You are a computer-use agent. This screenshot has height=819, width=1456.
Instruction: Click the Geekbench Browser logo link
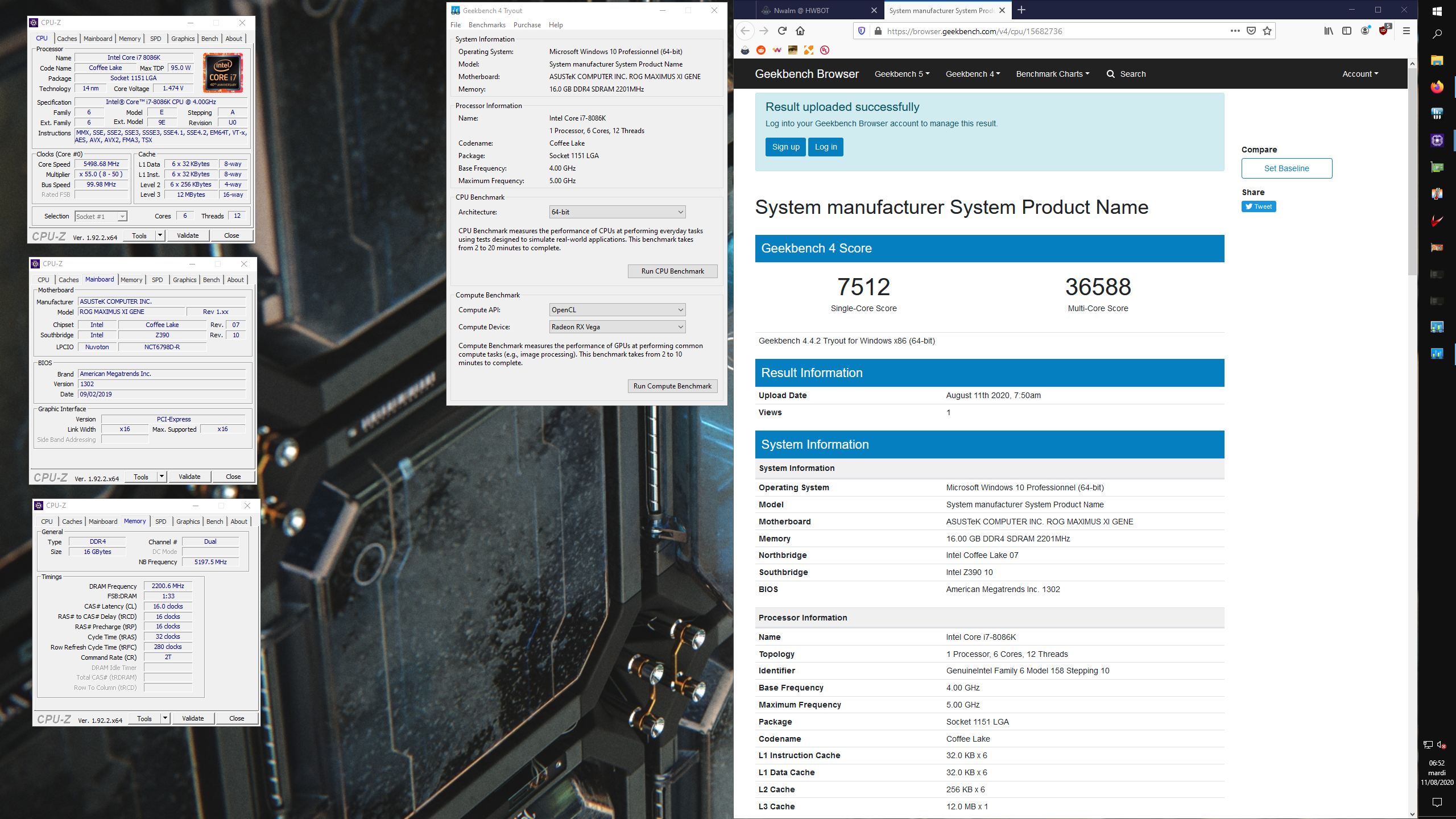click(806, 74)
